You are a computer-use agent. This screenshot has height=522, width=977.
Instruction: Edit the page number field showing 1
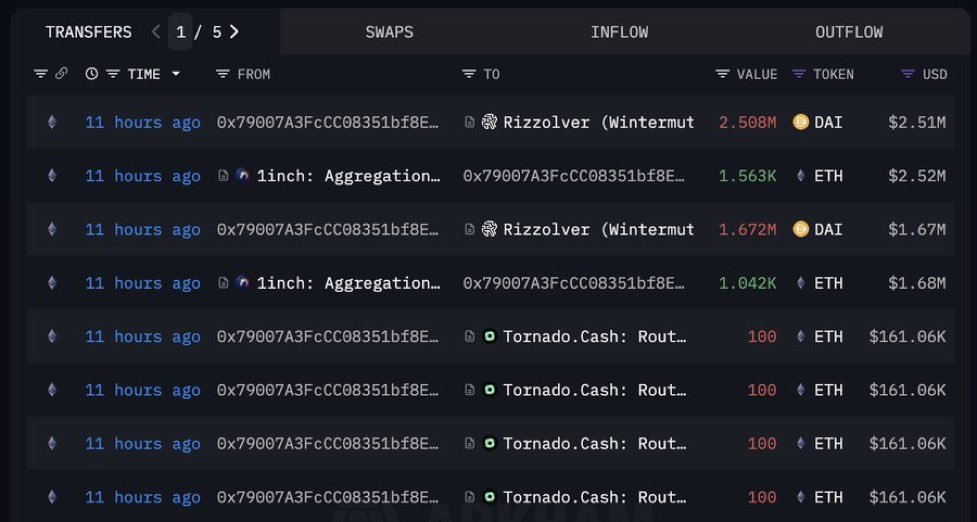180,32
